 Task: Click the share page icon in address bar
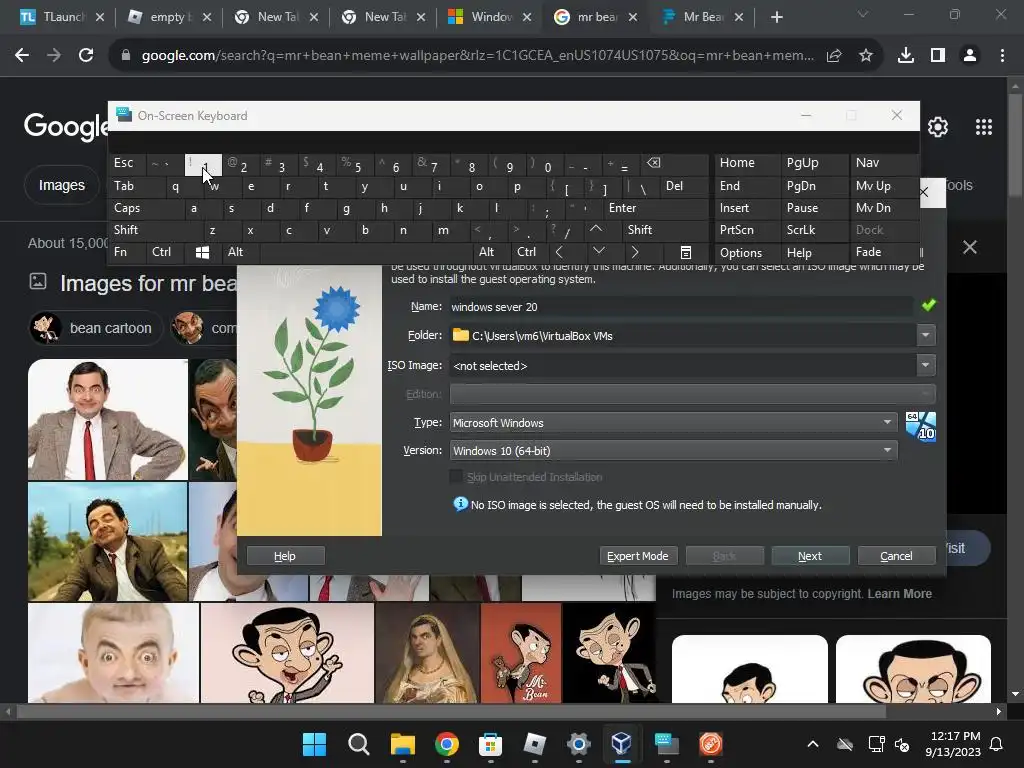coord(833,56)
